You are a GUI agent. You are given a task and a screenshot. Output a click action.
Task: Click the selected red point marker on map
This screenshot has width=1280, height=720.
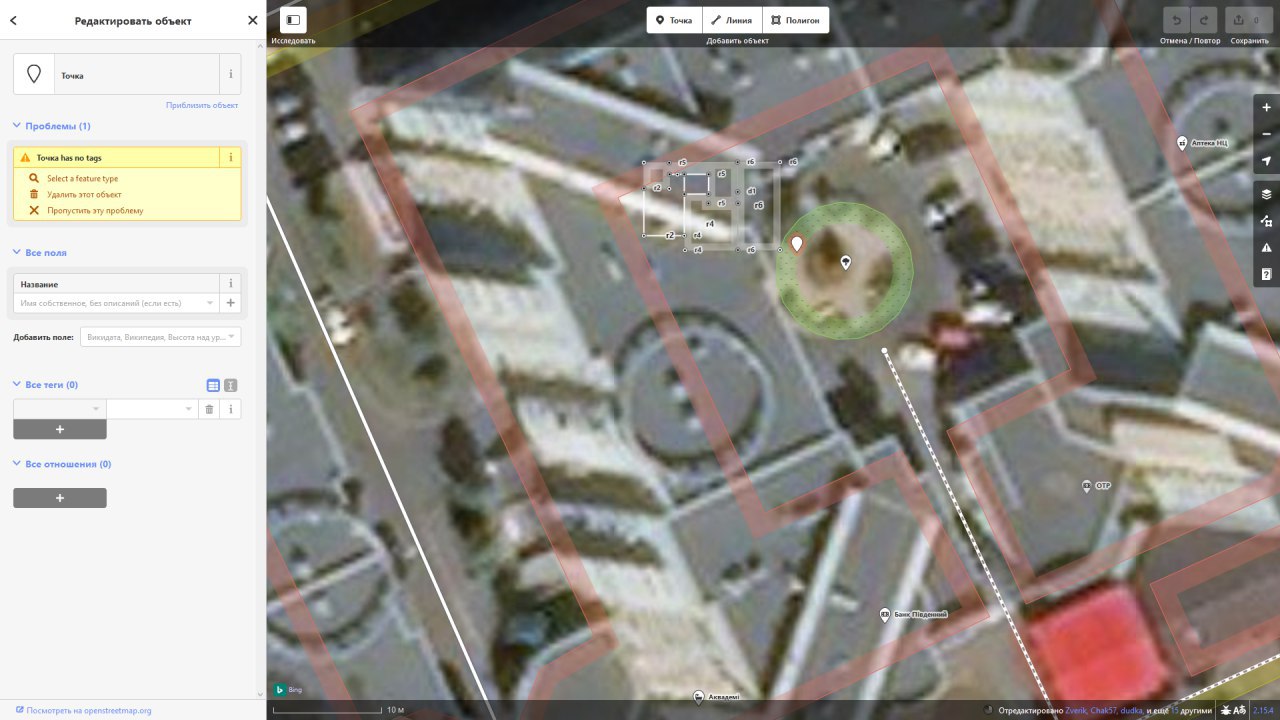click(x=797, y=244)
